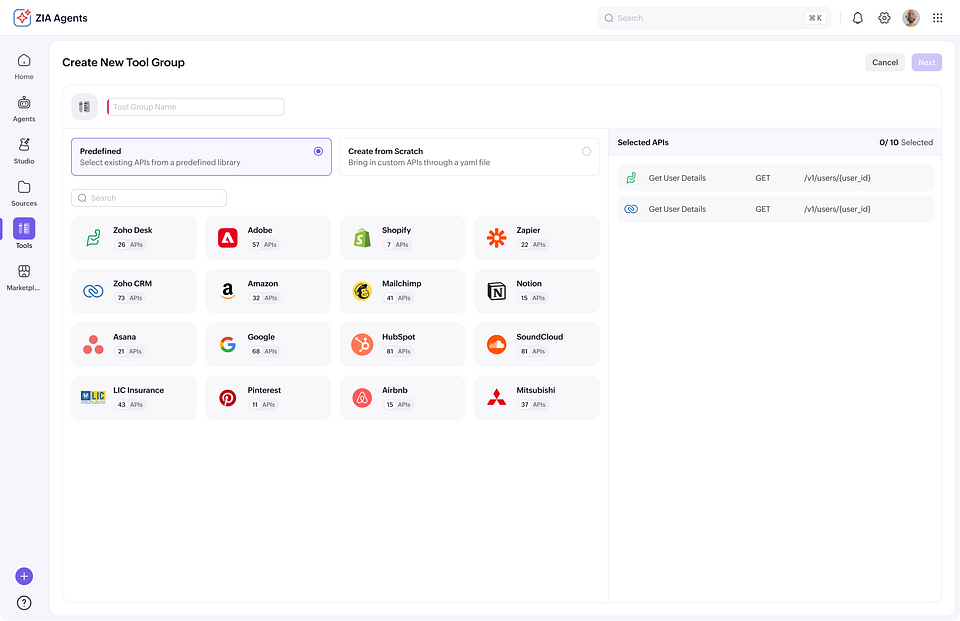Open the apps grid launcher

[x=937, y=18]
